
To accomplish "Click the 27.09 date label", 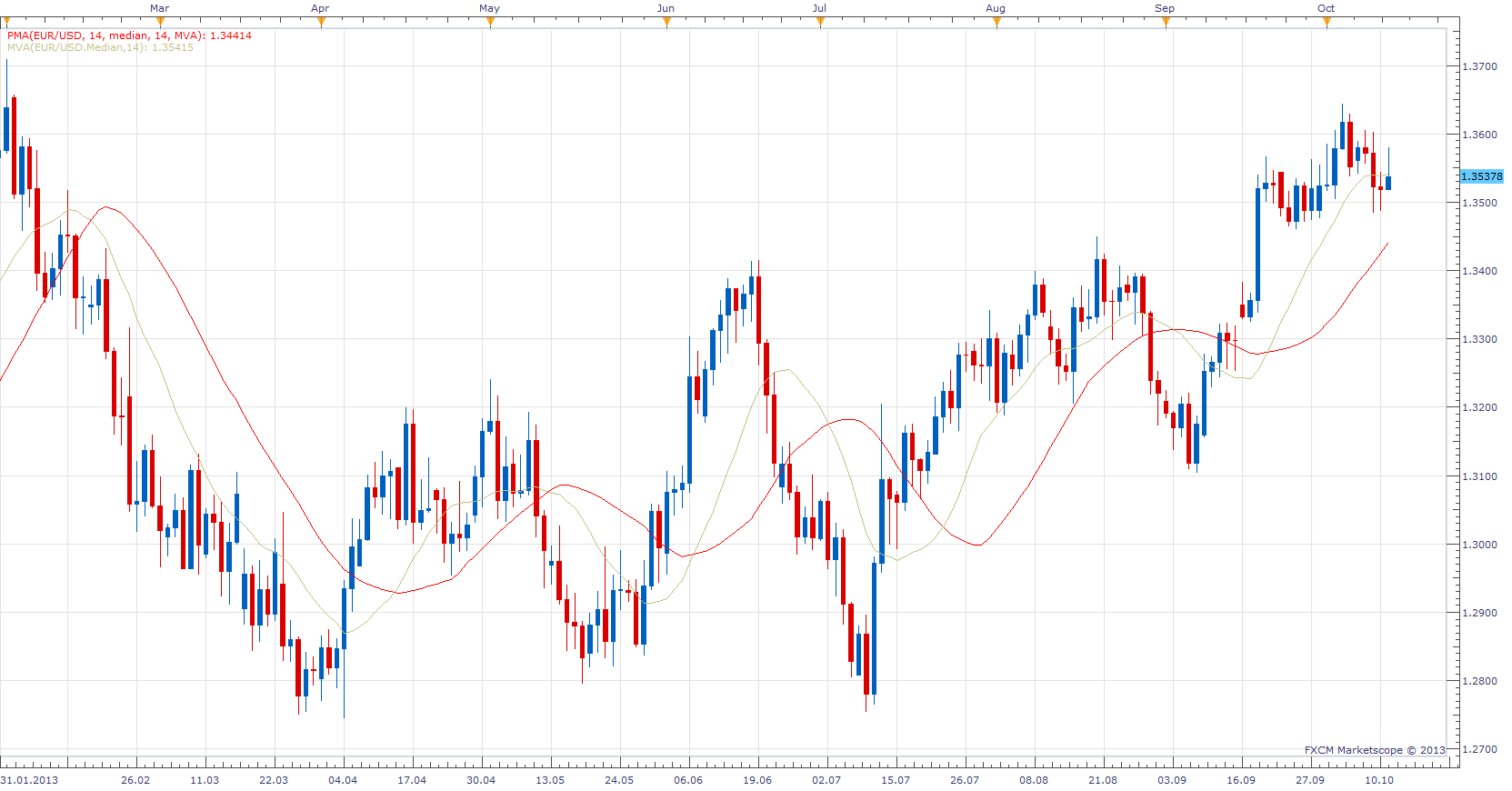I will click(x=1310, y=780).
